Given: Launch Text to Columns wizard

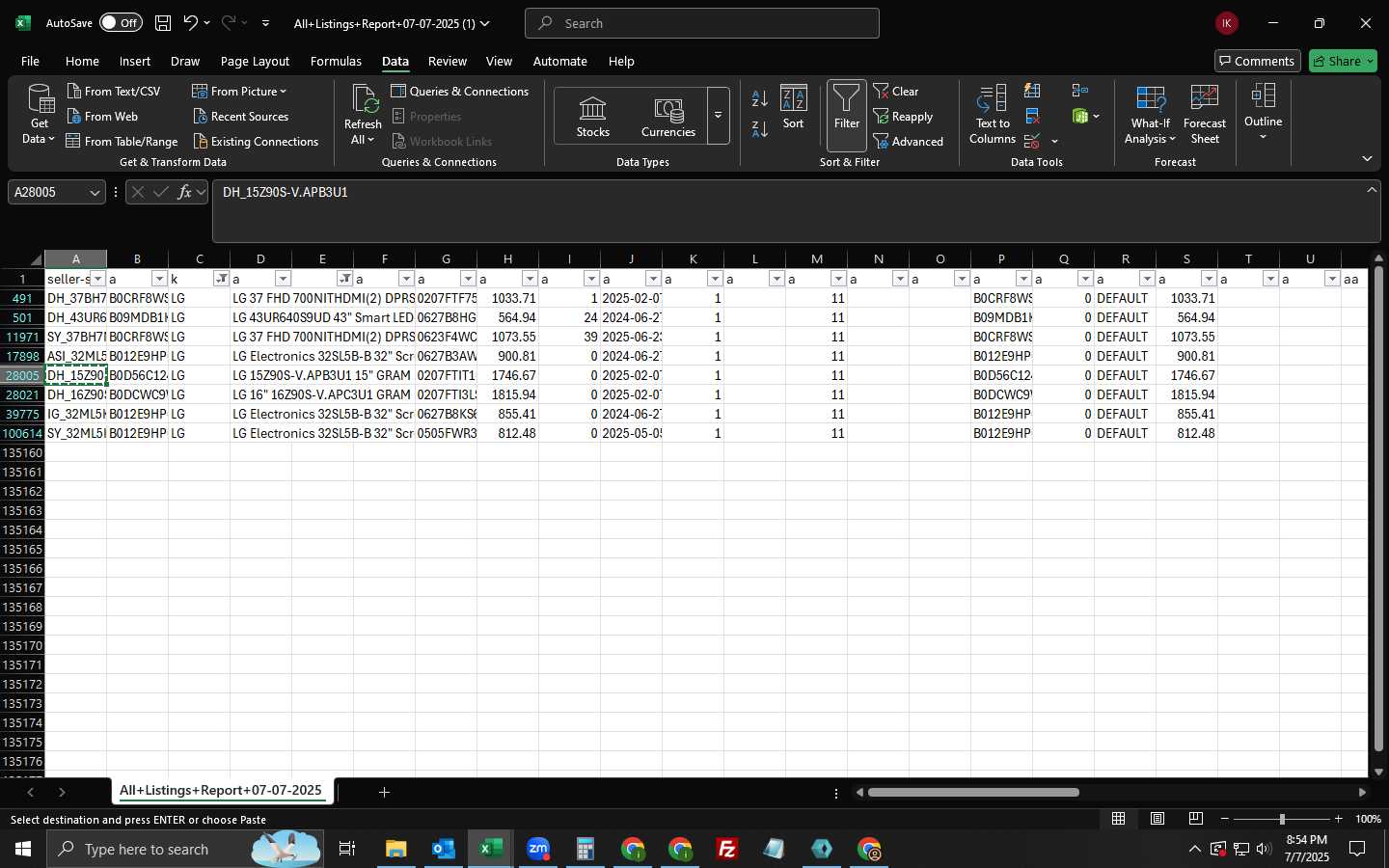Looking at the screenshot, I should point(993,114).
